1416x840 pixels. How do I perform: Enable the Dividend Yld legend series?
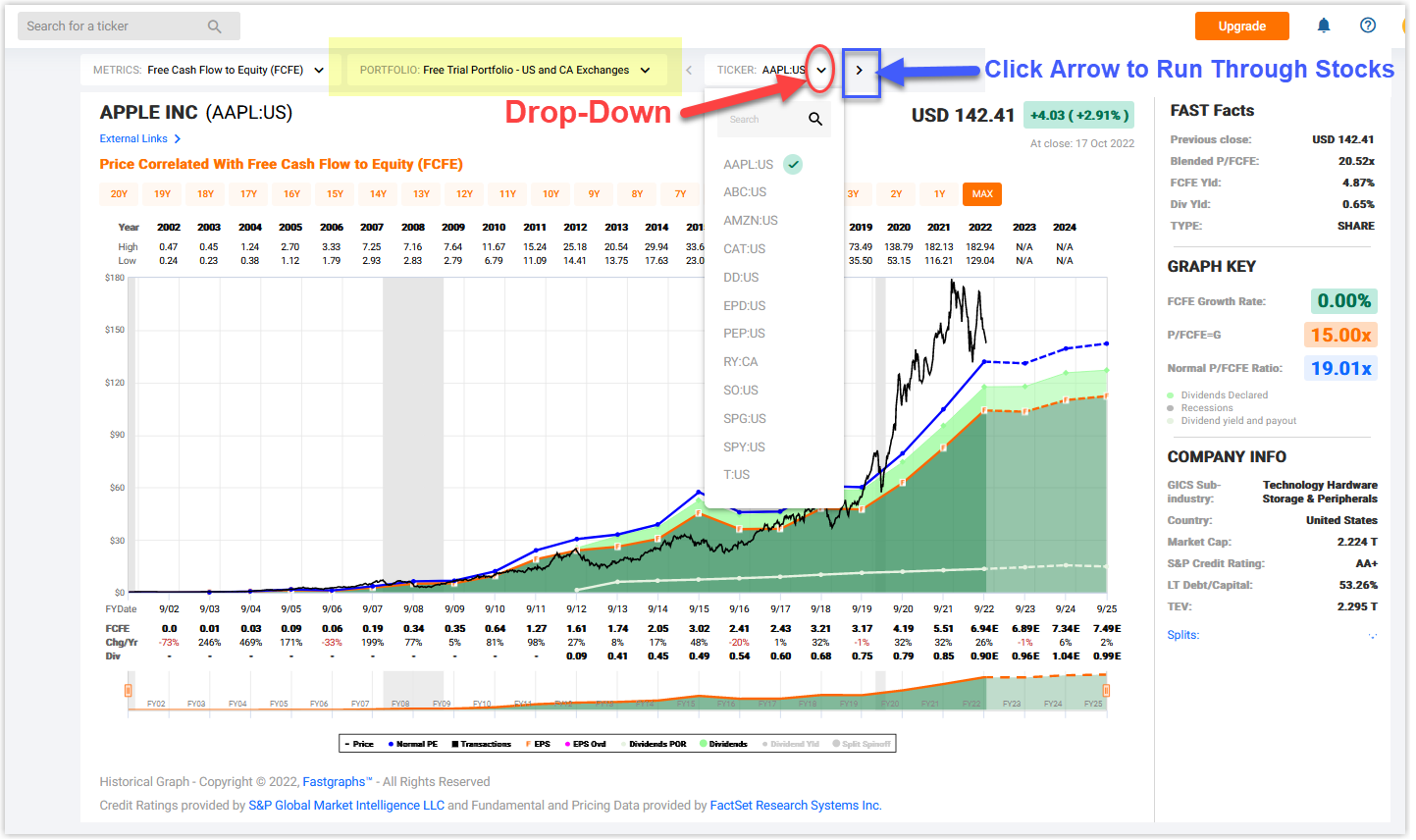click(791, 745)
